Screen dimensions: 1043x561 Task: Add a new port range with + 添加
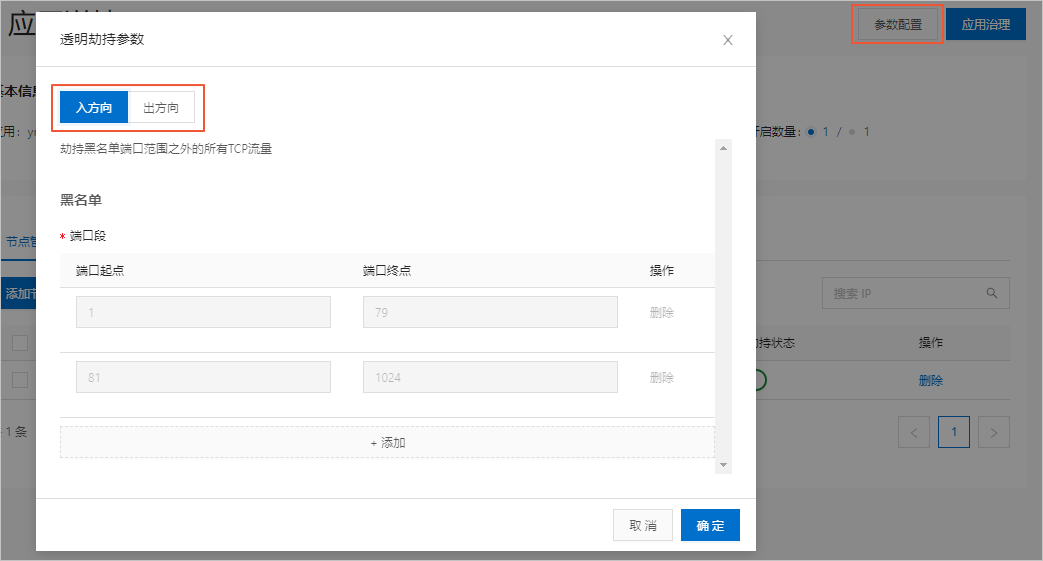[387, 443]
